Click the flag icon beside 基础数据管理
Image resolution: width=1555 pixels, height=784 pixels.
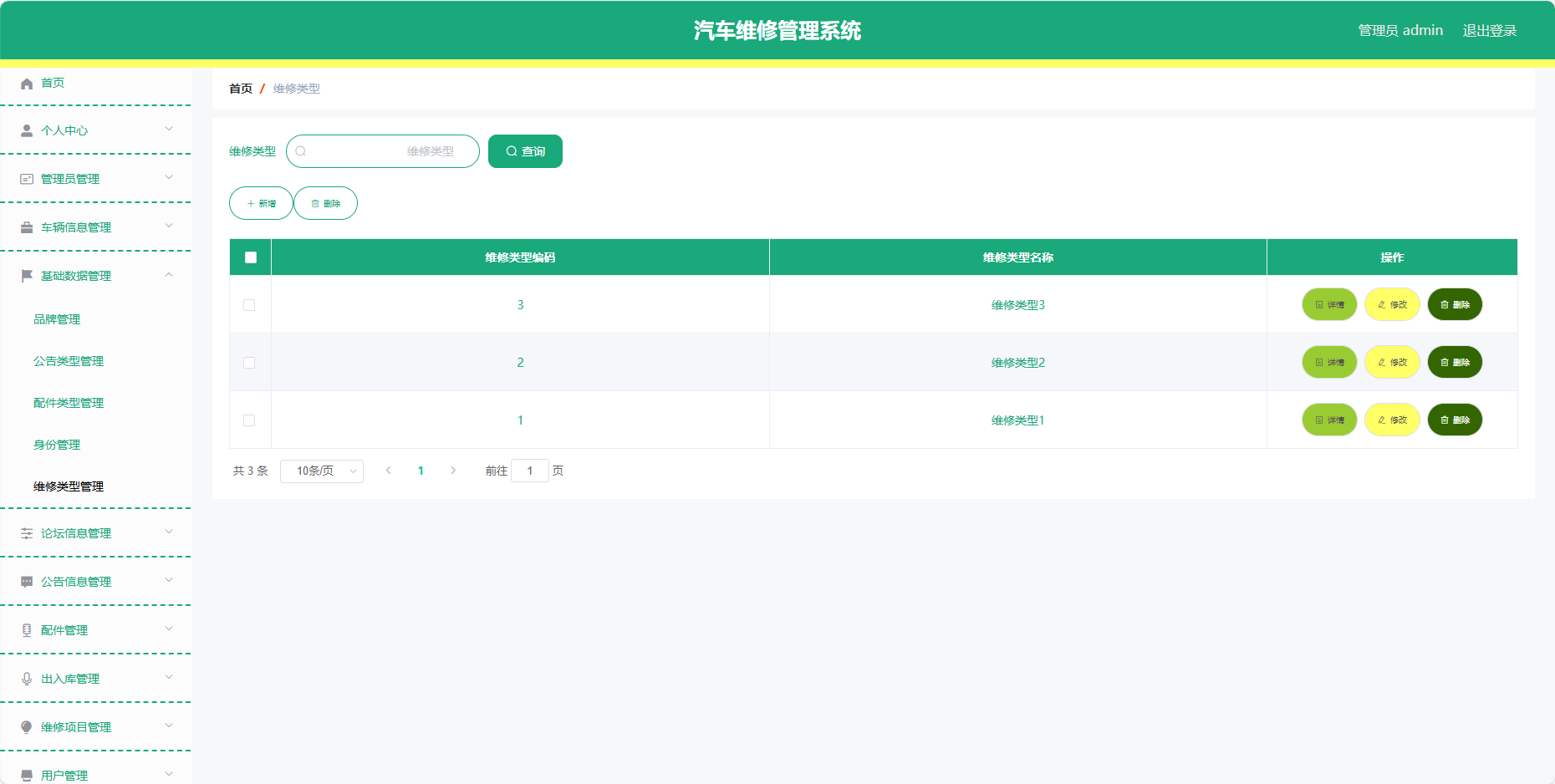27,276
